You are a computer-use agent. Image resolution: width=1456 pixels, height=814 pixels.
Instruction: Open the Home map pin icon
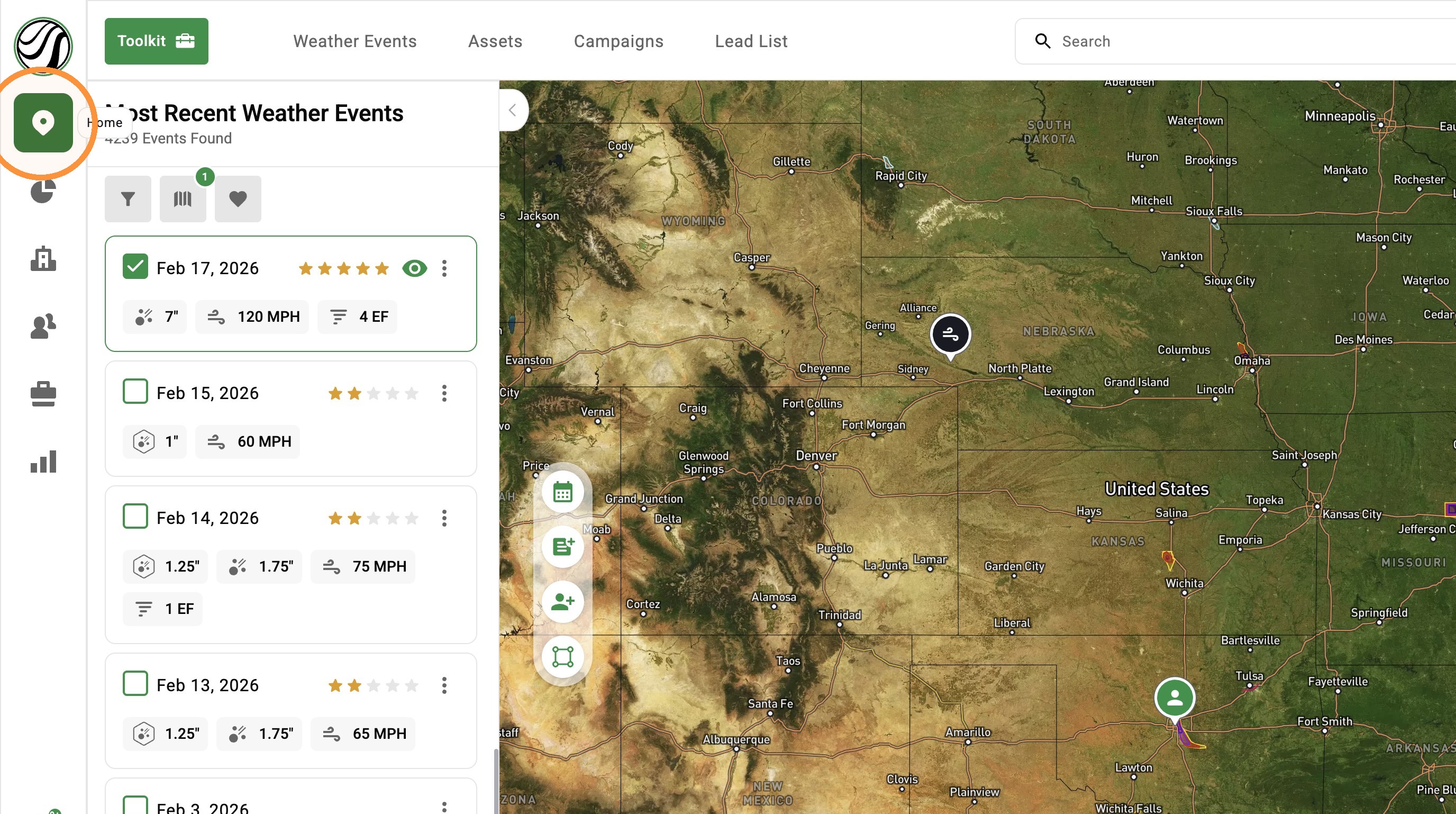[43, 122]
